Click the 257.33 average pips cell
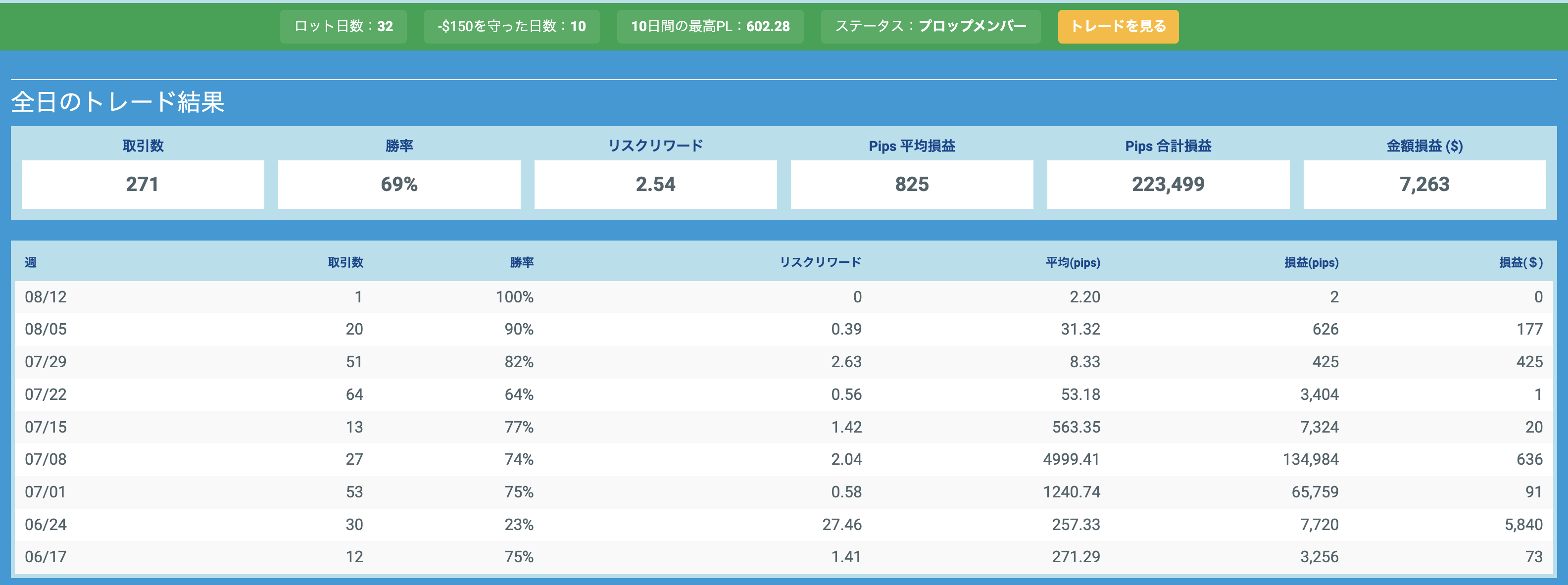The width and height of the screenshot is (1568, 585). tap(1076, 525)
